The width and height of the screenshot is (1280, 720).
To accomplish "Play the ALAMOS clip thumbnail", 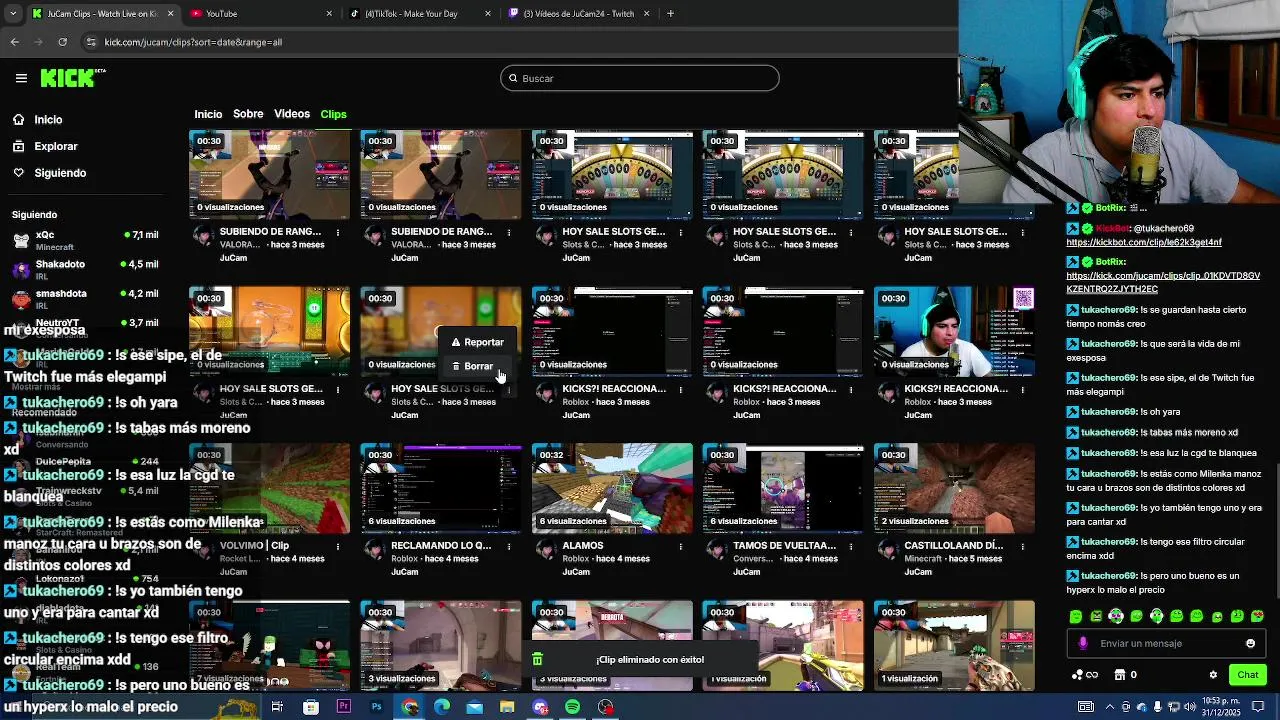I will pyautogui.click(x=612, y=486).
